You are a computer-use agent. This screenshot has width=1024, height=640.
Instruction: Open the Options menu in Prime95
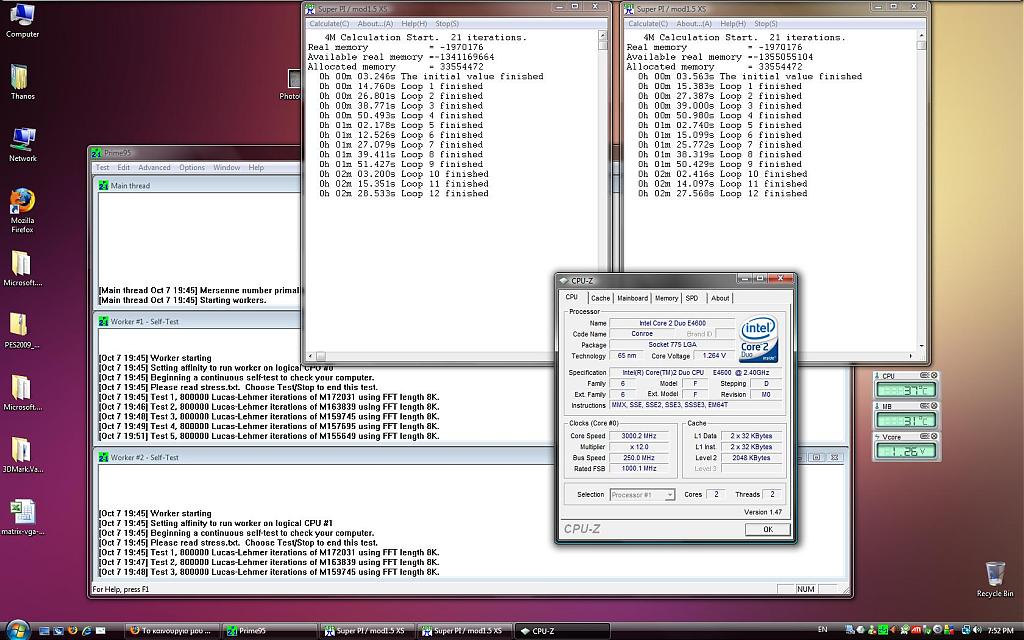tap(192, 168)
